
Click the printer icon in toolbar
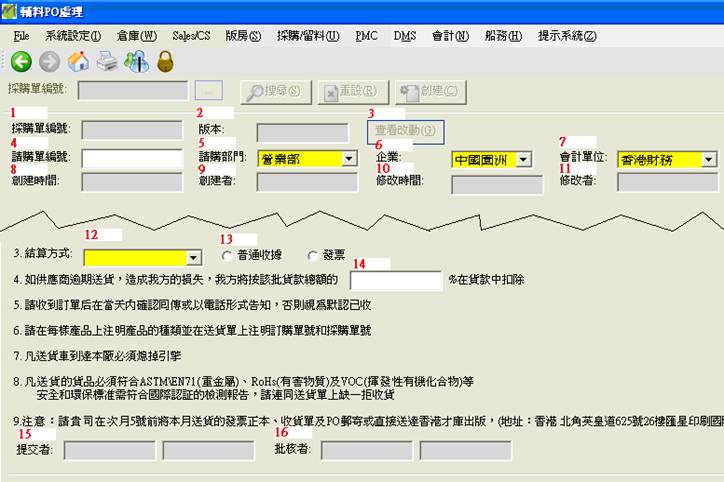pos(107,62)
